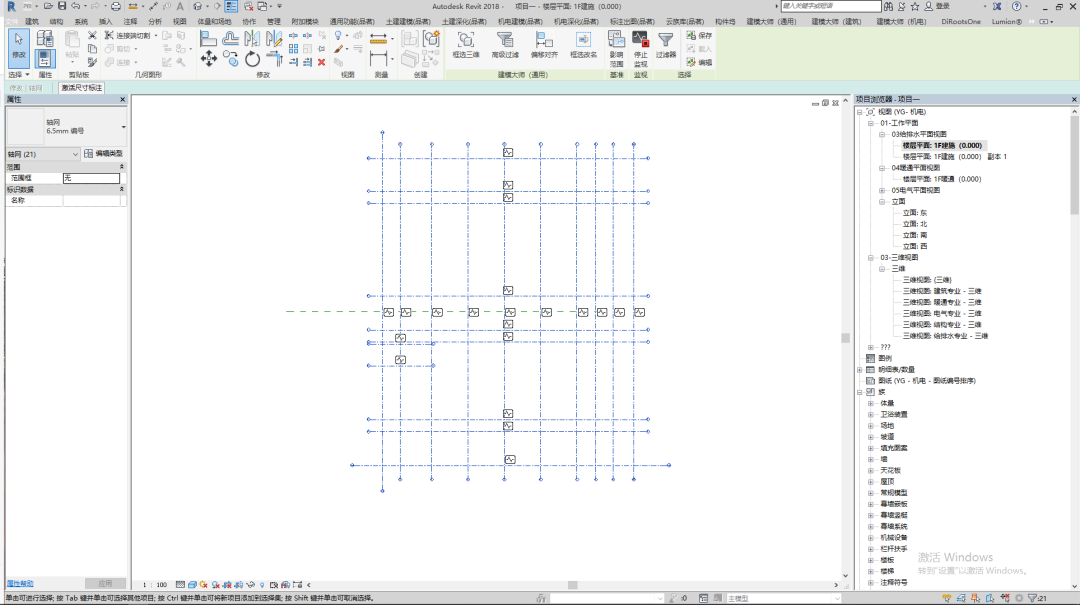Viewport: 1080px width, 605px height.
Task: Click the 1 : 100 view scale button
Action: pos(155,585)
